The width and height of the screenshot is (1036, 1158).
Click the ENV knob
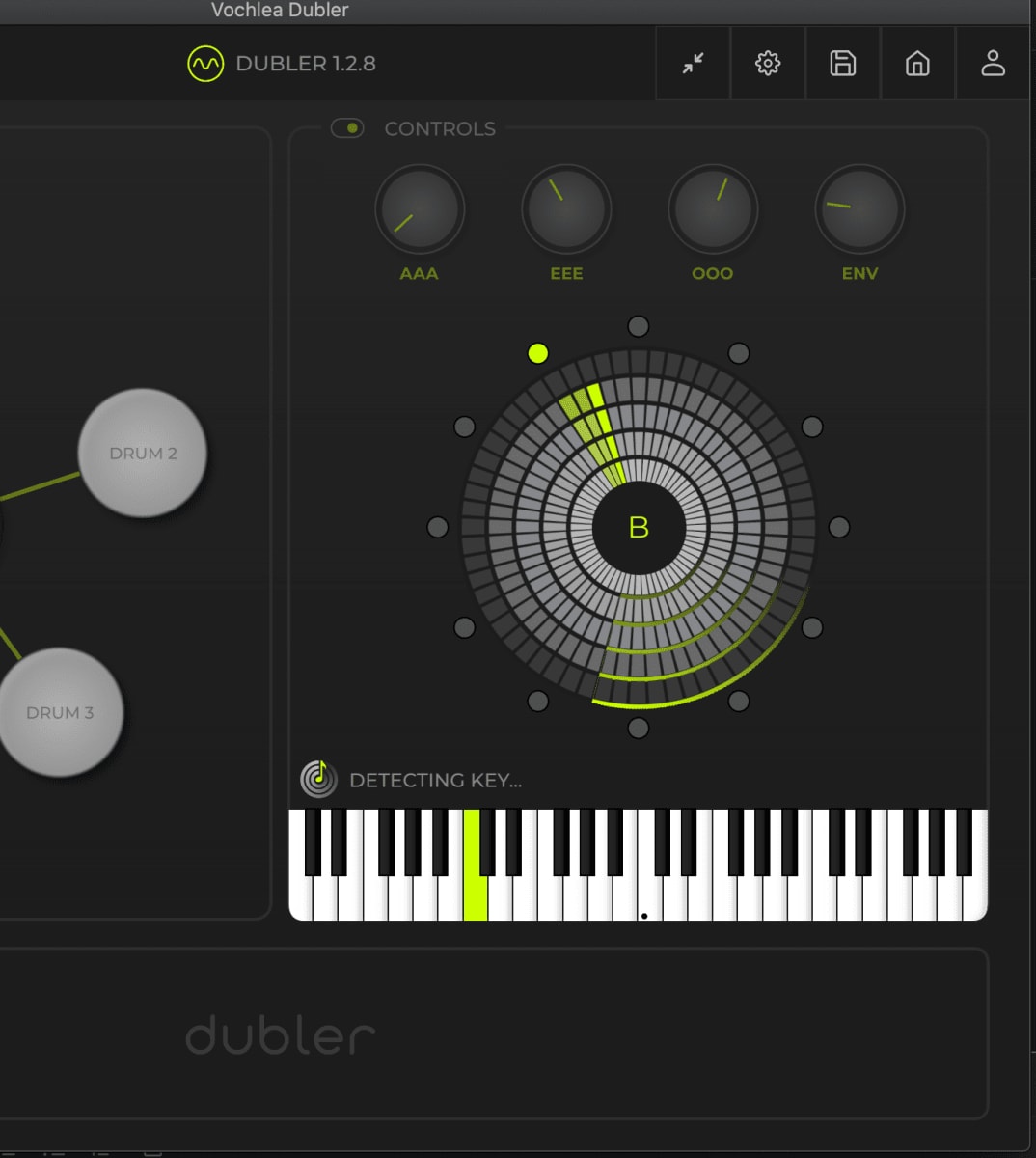click(x=859, y=209)
